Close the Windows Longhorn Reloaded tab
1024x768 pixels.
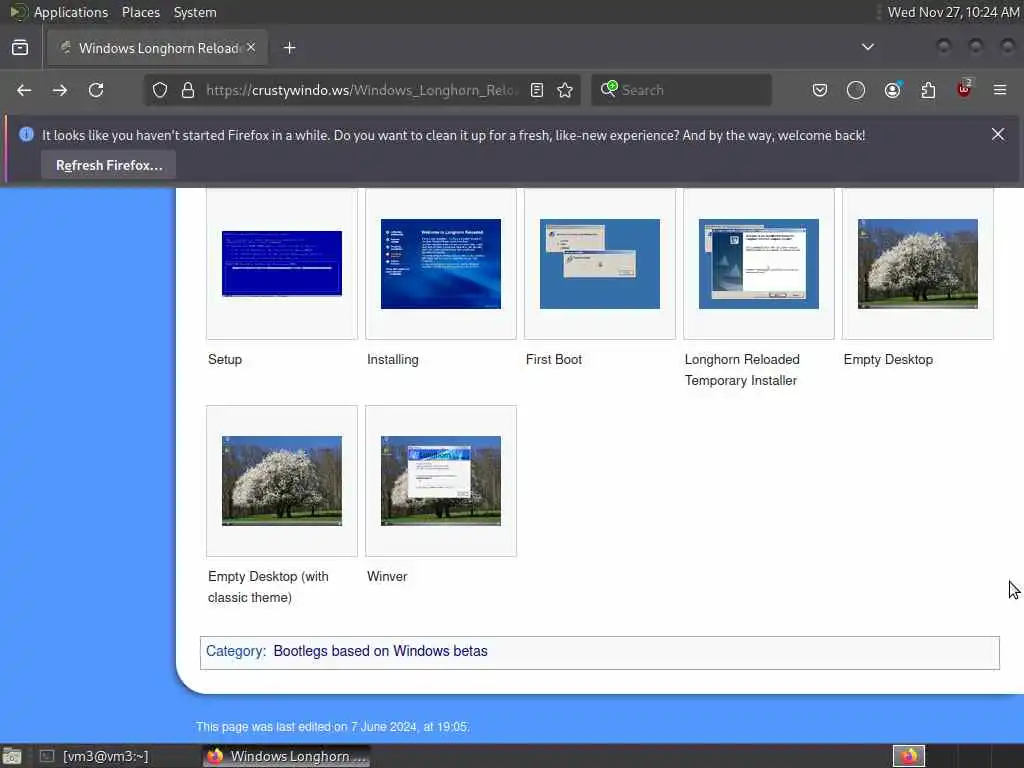[x=251, y=47]
